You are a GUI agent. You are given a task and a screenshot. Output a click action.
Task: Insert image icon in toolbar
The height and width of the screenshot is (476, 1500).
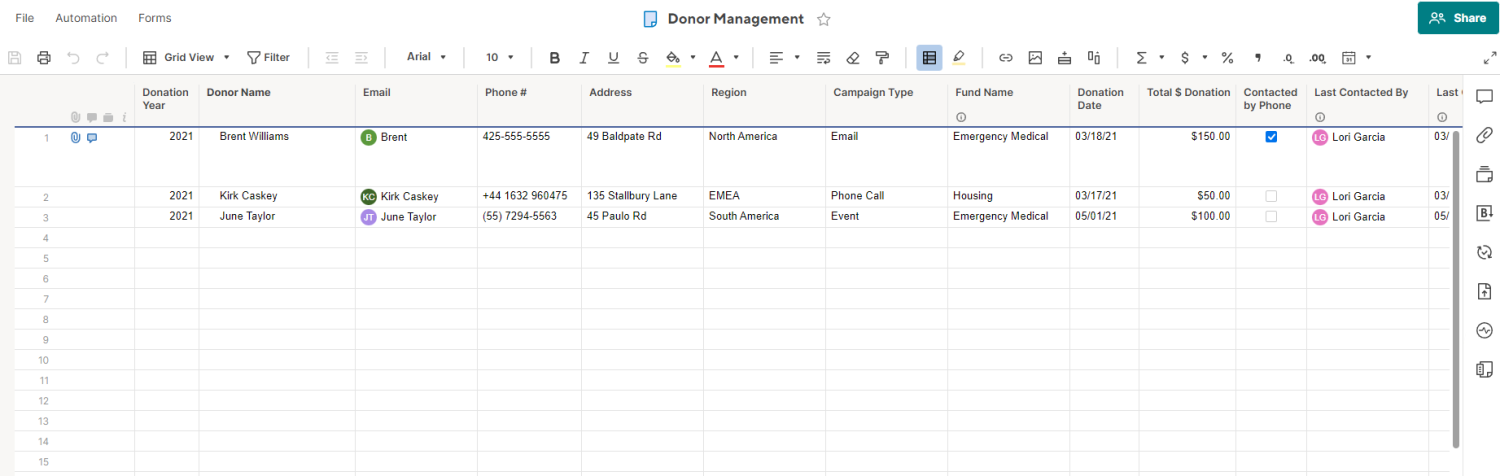click(x=1035, y=58)
